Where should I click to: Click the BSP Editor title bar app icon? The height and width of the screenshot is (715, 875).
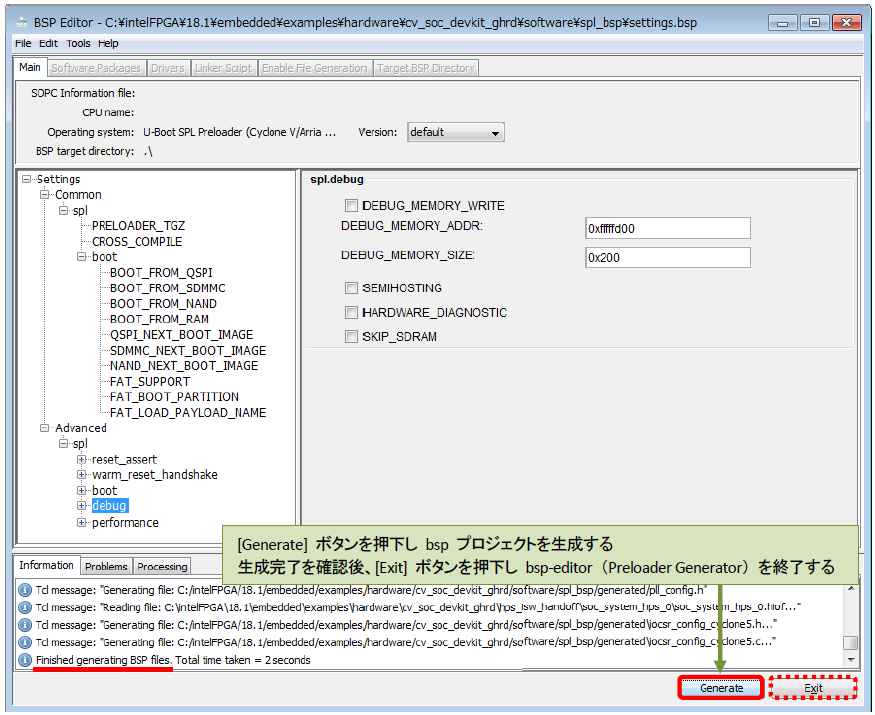[x=21, y=22]
